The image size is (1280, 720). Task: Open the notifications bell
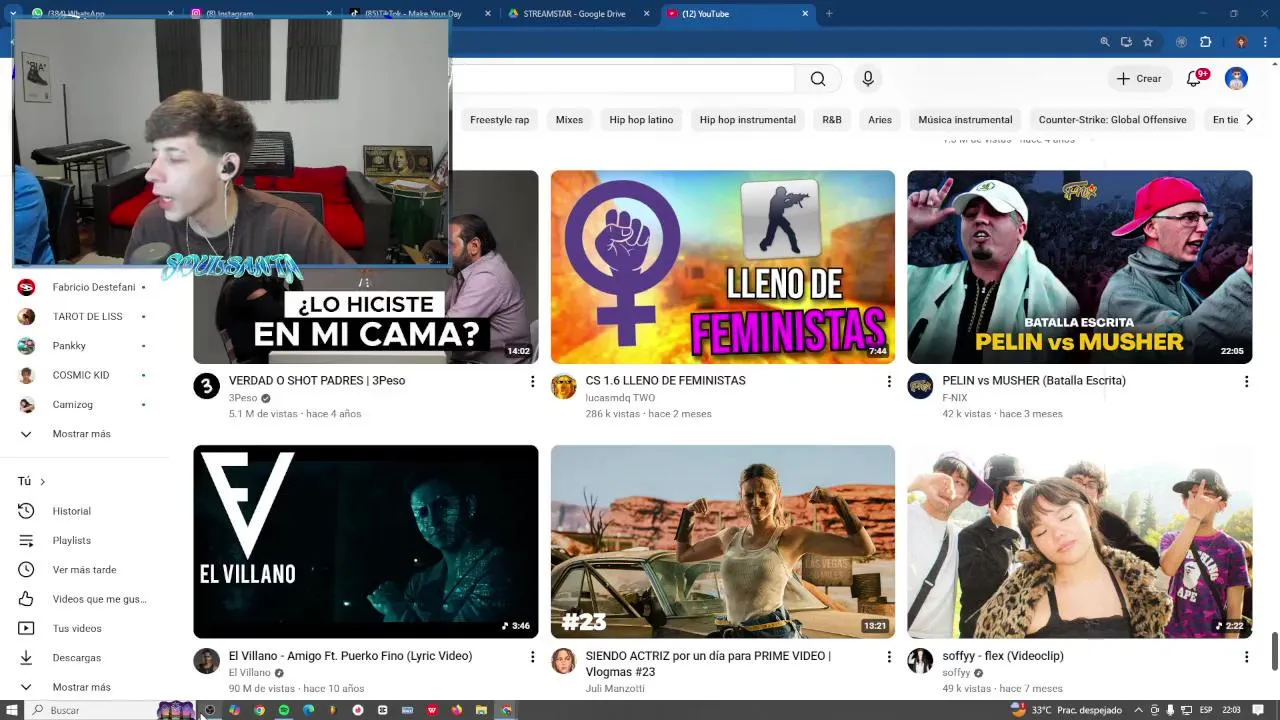click(x=1194, y=79)
